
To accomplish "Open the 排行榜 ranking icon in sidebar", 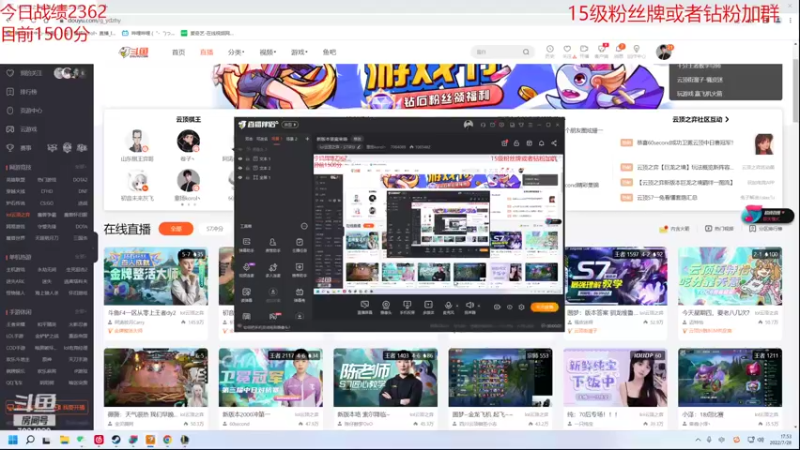I will [x=10, y=92].
